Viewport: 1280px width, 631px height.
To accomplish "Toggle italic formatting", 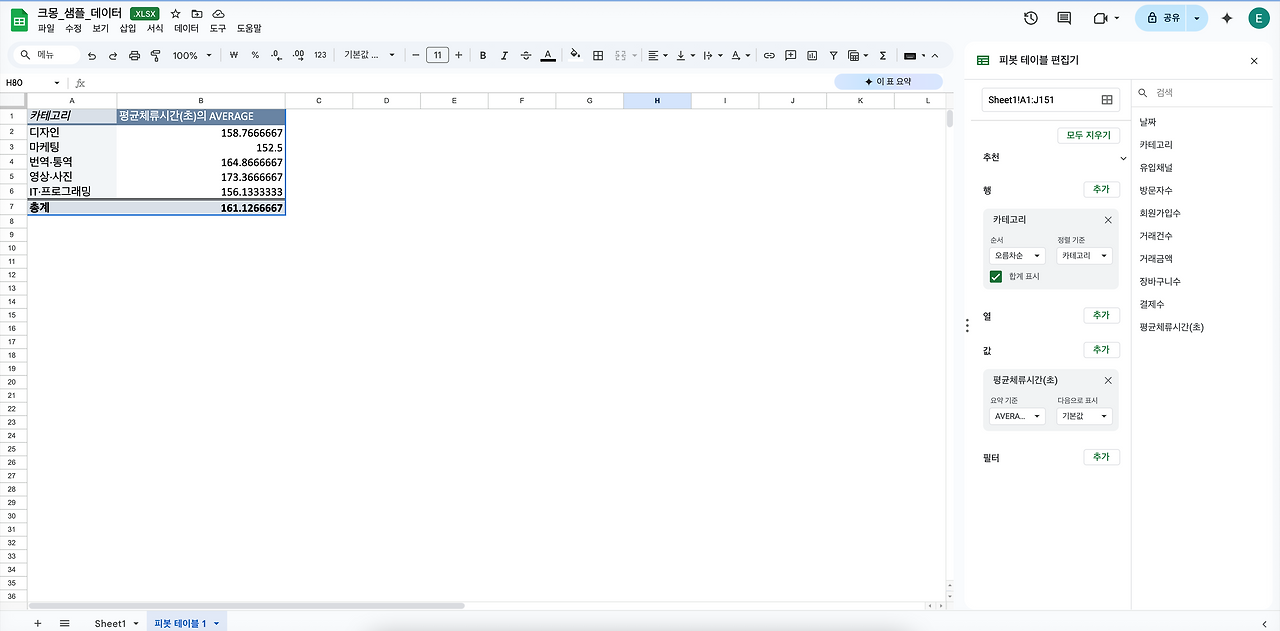I will click(504, 56).
